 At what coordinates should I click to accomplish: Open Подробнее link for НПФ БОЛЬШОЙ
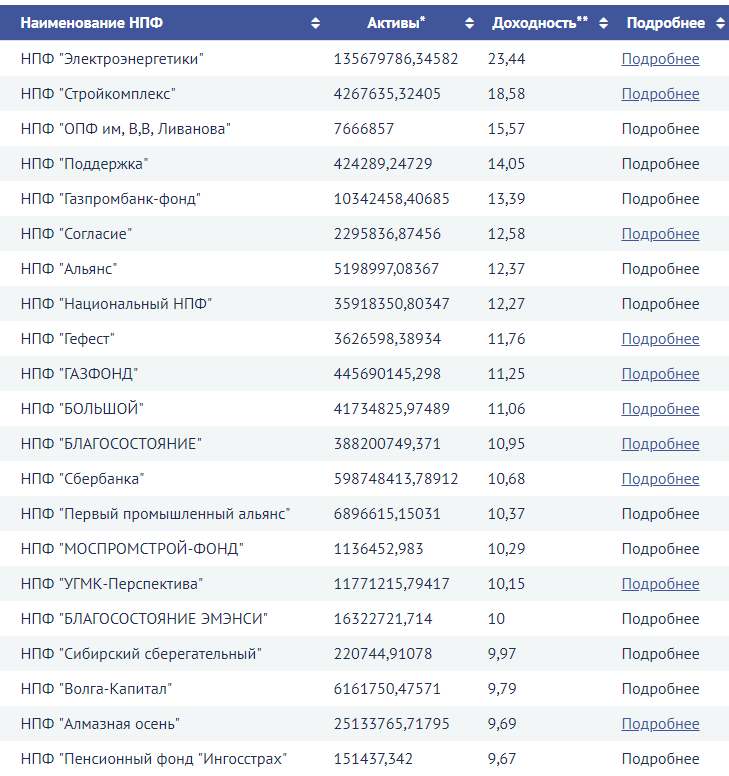660,409
